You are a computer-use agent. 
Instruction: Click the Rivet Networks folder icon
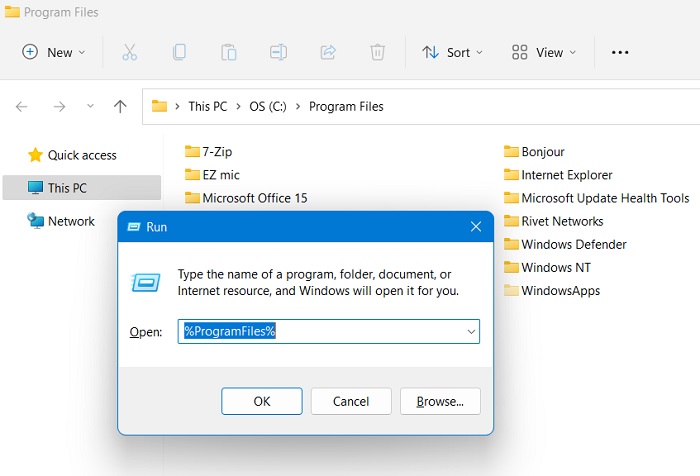pyautogui.click(x=511, y=221)
